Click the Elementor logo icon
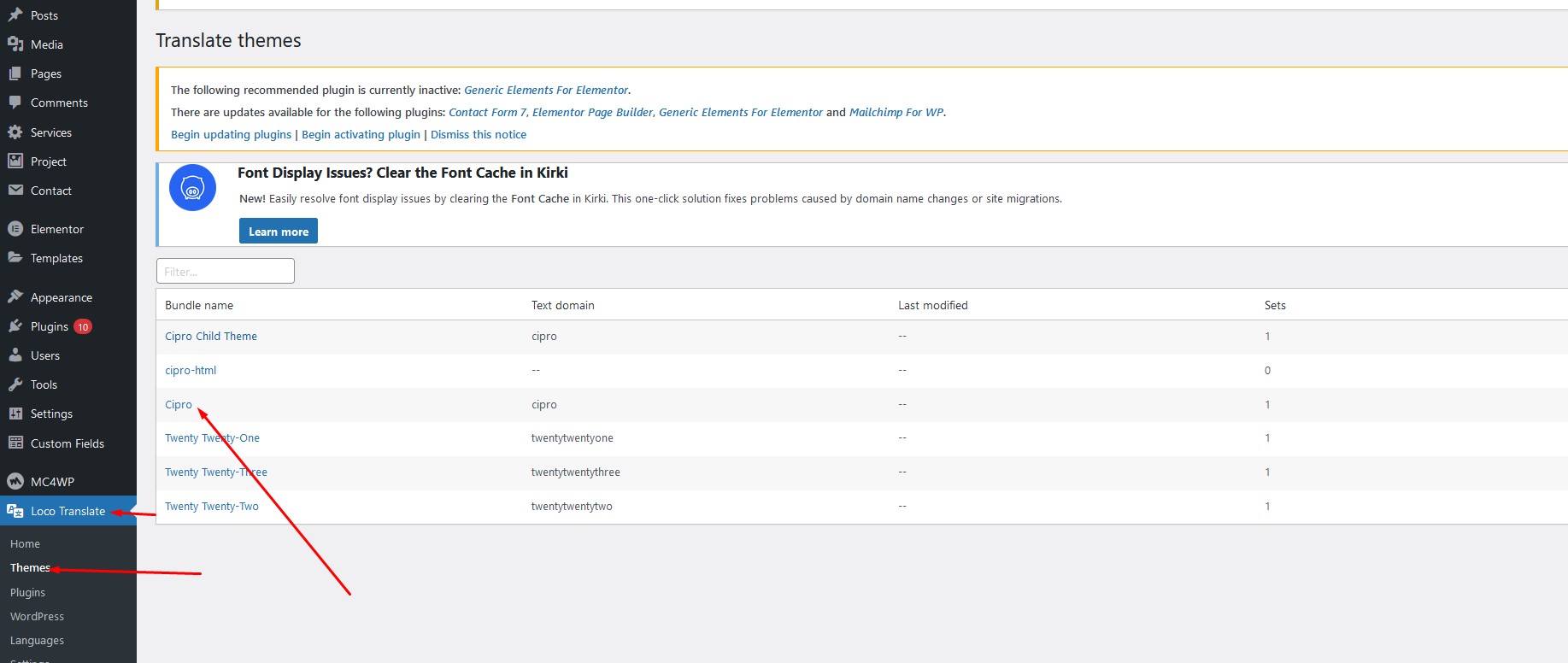The image size is (1568, 663). tap(15, 229)
